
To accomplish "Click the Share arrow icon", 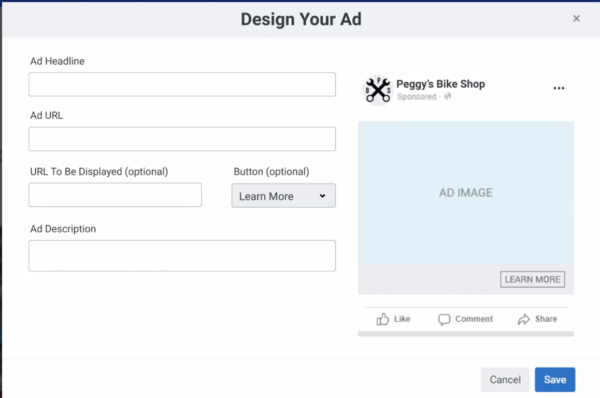I will point(523,319).
